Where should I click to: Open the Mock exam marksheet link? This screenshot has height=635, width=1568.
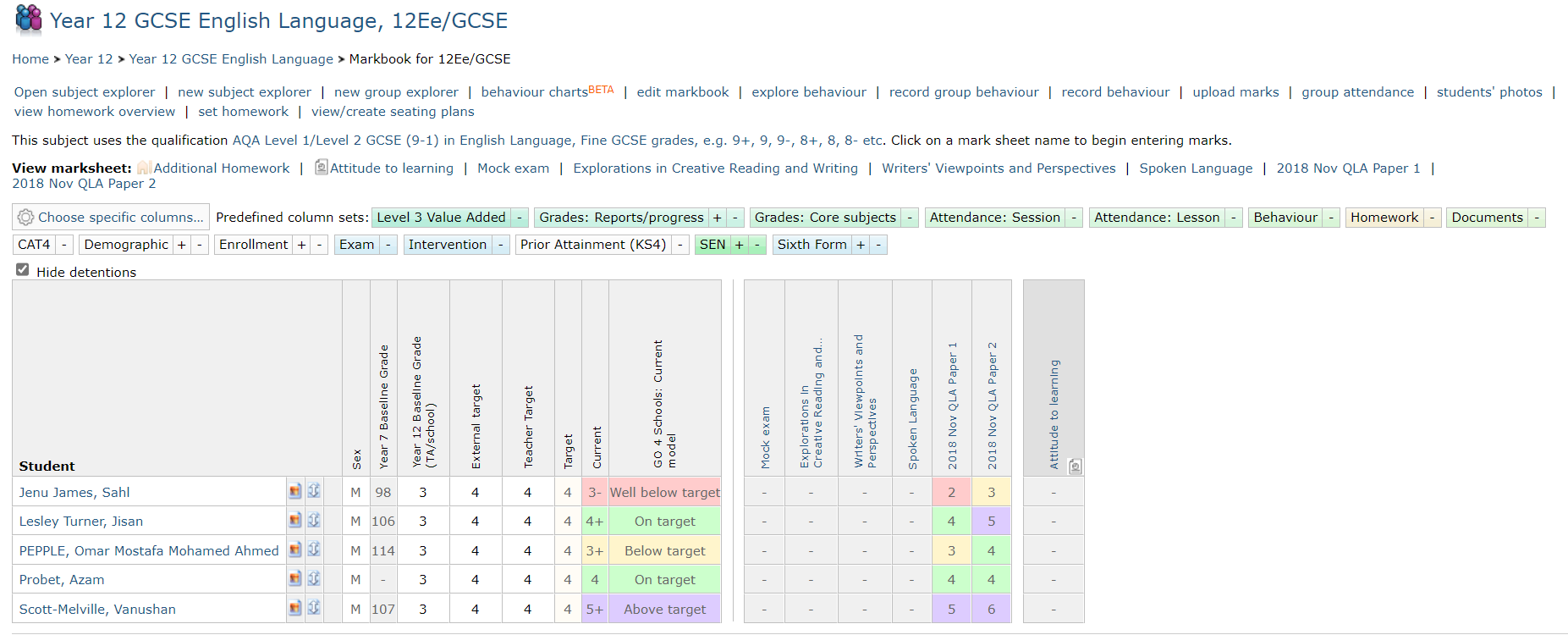point(513,168)
